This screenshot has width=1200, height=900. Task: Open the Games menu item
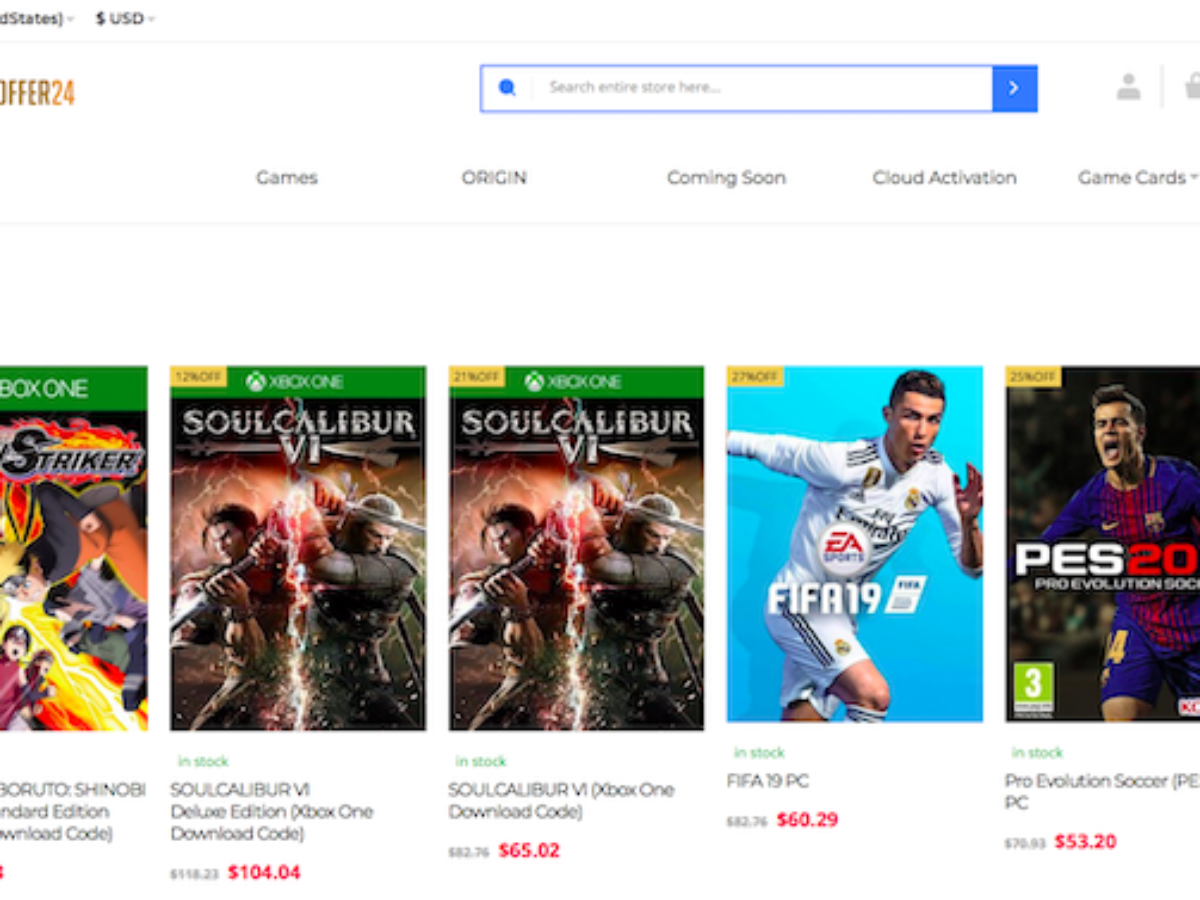(286, 178)
